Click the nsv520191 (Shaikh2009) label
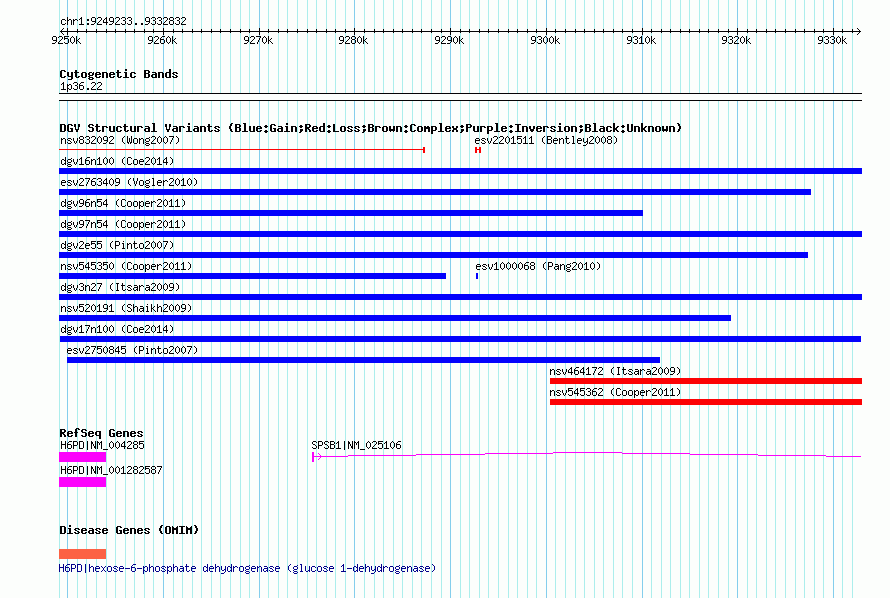Viewport: 890px width, 598px height. (127, 308)
